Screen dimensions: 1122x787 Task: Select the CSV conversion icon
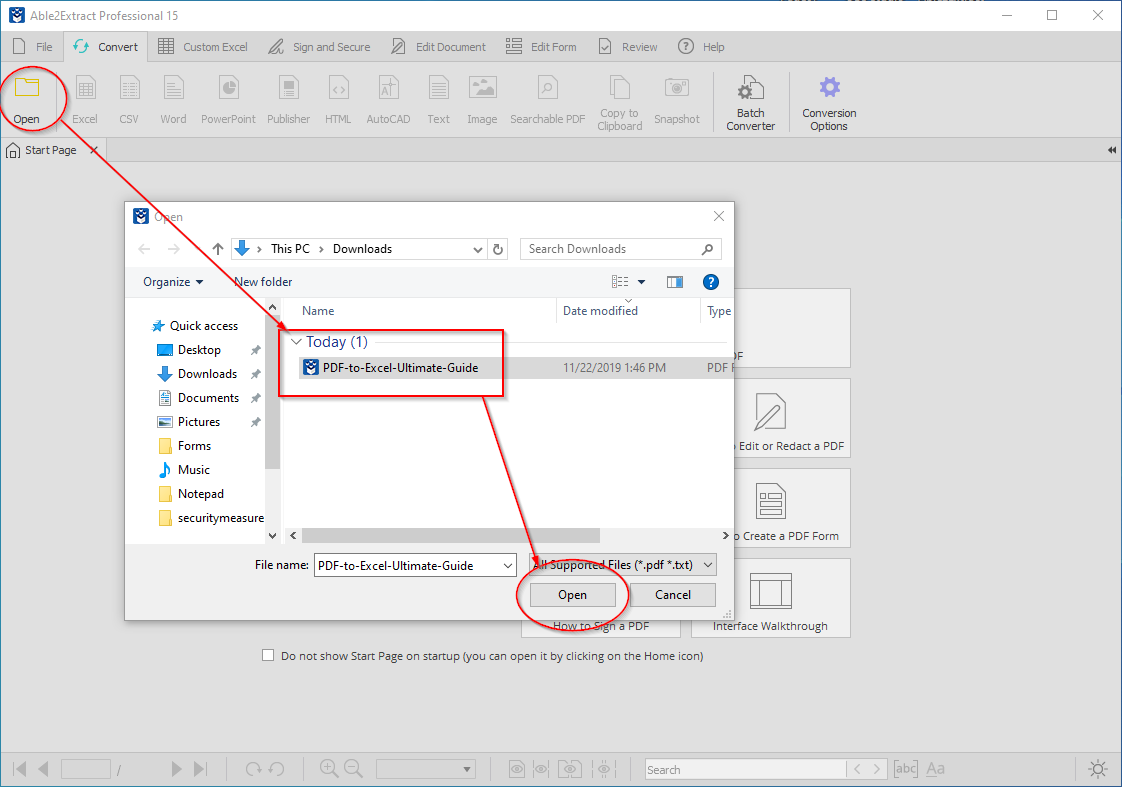point(129,89)
